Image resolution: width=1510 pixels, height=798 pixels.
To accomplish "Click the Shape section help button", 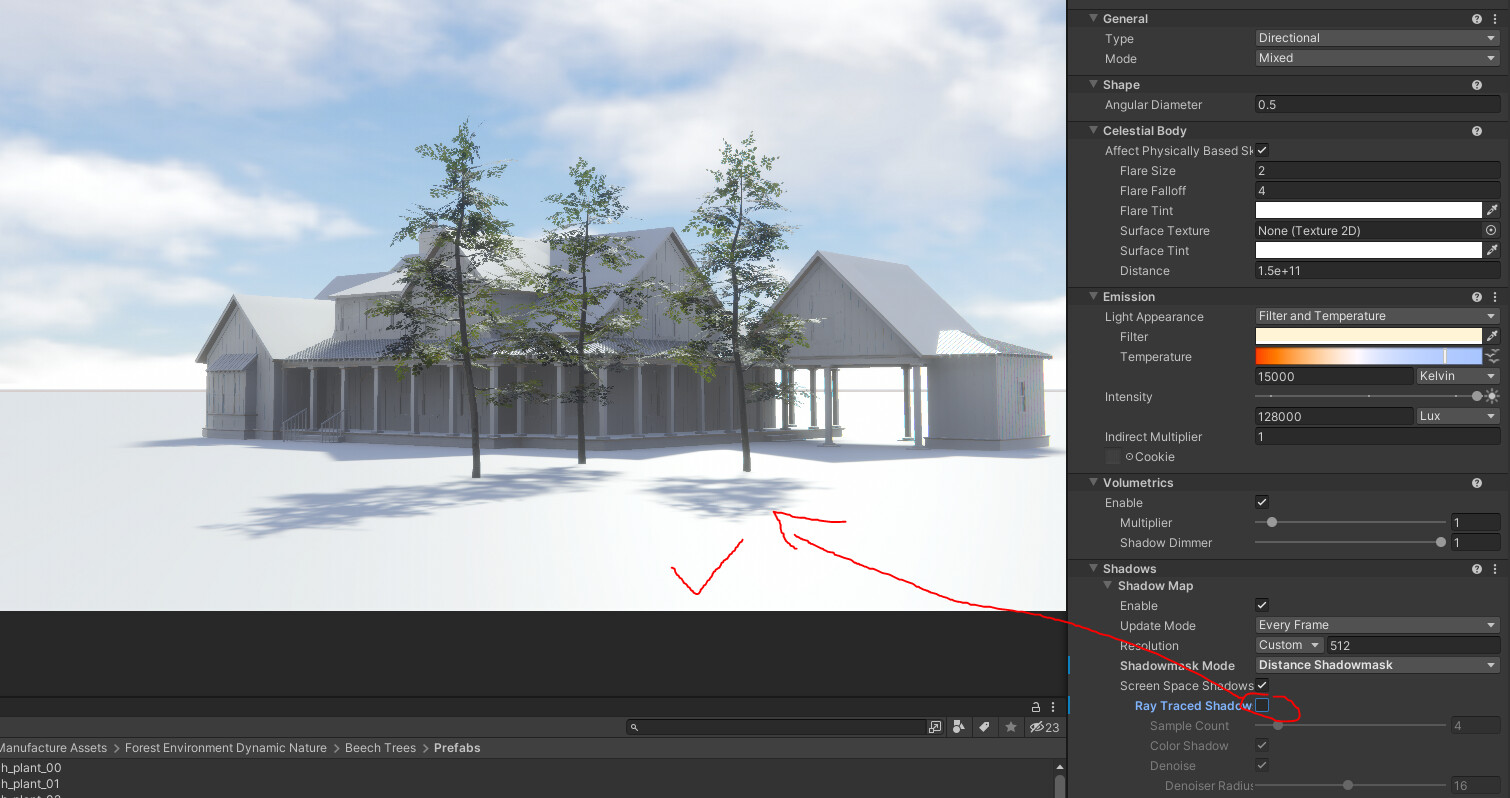I will tap(1476, 84).
